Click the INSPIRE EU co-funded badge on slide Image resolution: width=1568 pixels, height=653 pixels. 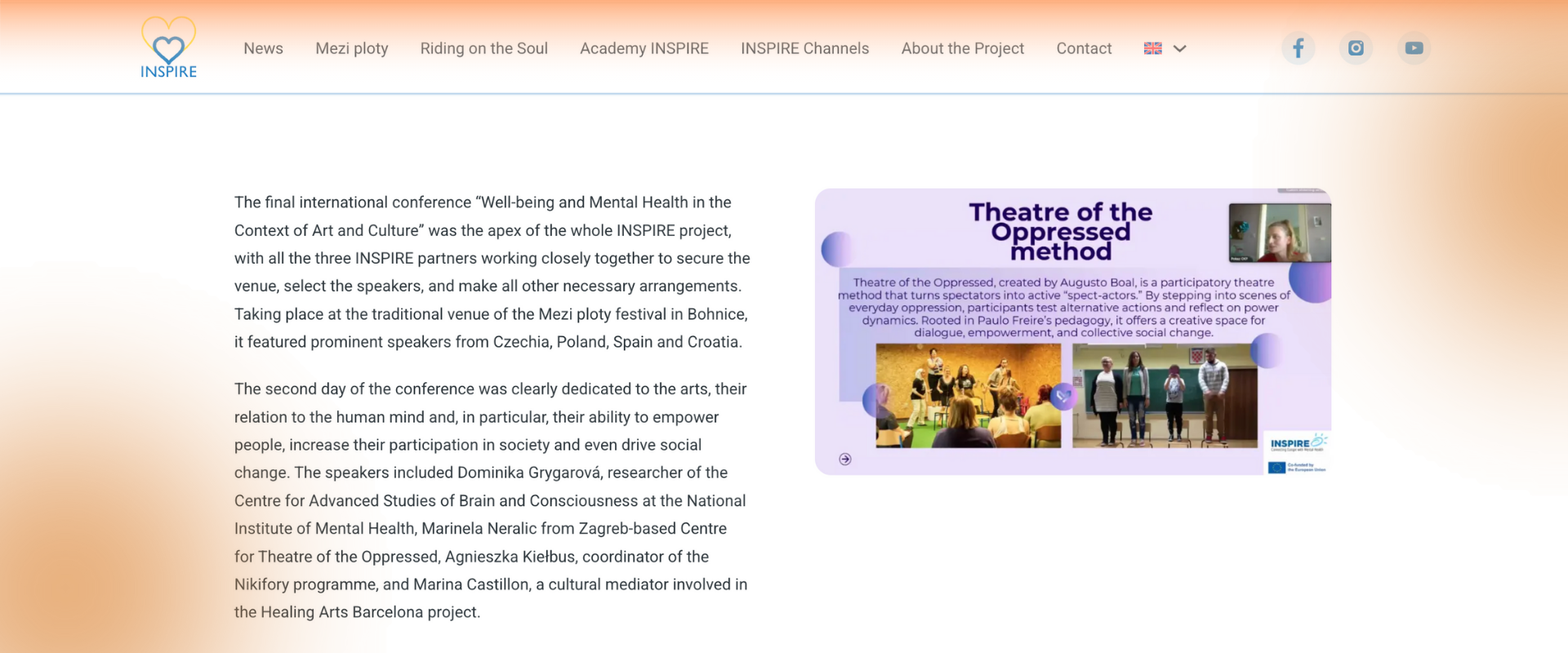coord(1297,453)
